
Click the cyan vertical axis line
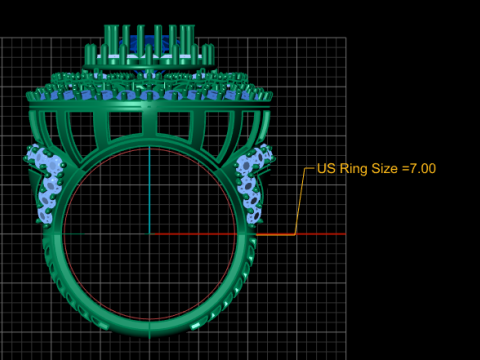point(150,190)
